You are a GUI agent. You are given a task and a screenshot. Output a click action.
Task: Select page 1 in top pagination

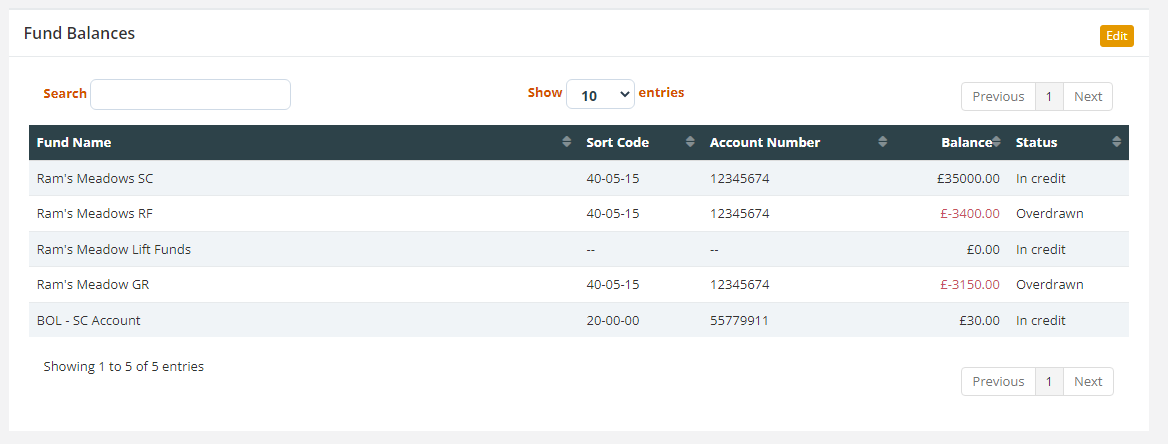pos(1050,96)
